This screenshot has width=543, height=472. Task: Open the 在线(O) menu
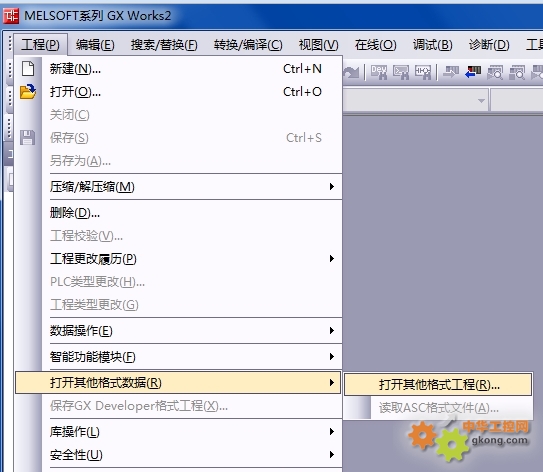pos(375,45)
